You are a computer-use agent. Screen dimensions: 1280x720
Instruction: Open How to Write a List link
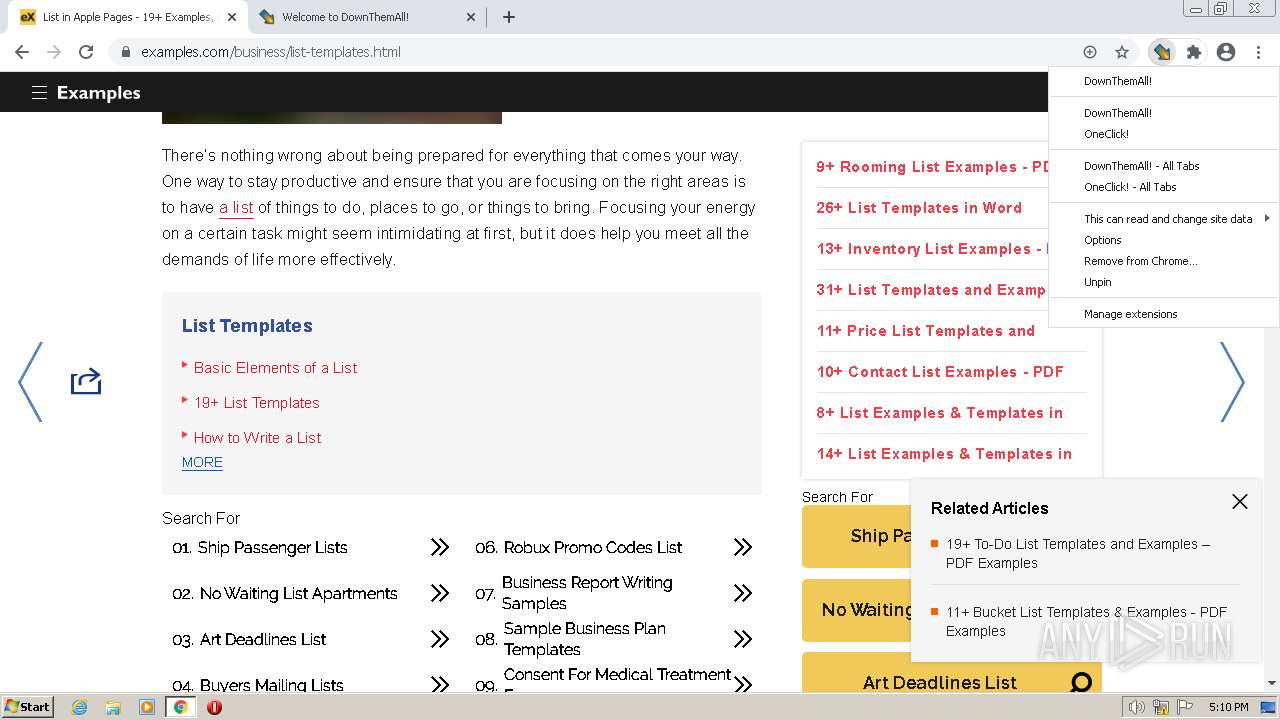[257, 438]
